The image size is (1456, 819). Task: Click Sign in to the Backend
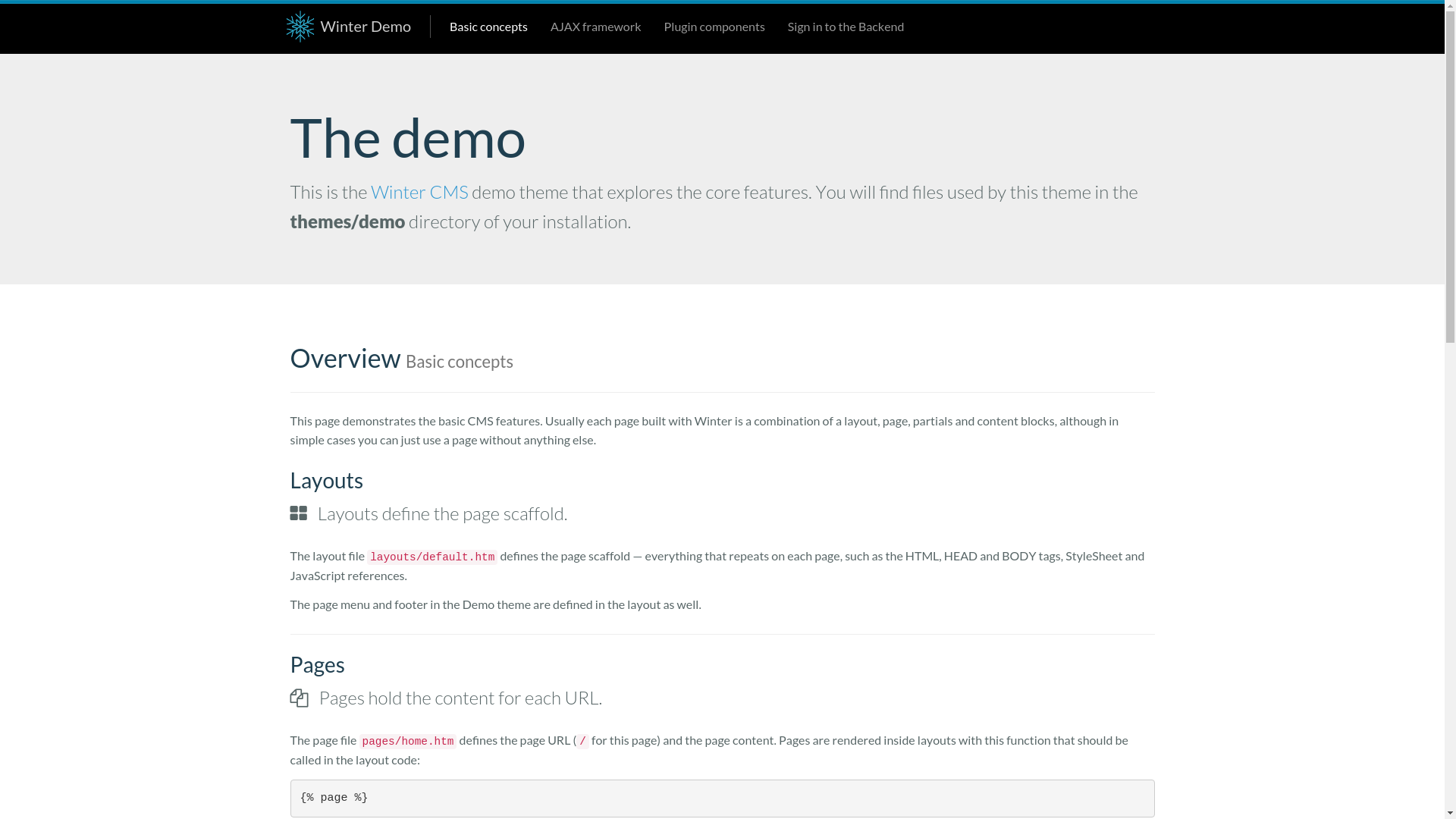click(x=845, y=27)
